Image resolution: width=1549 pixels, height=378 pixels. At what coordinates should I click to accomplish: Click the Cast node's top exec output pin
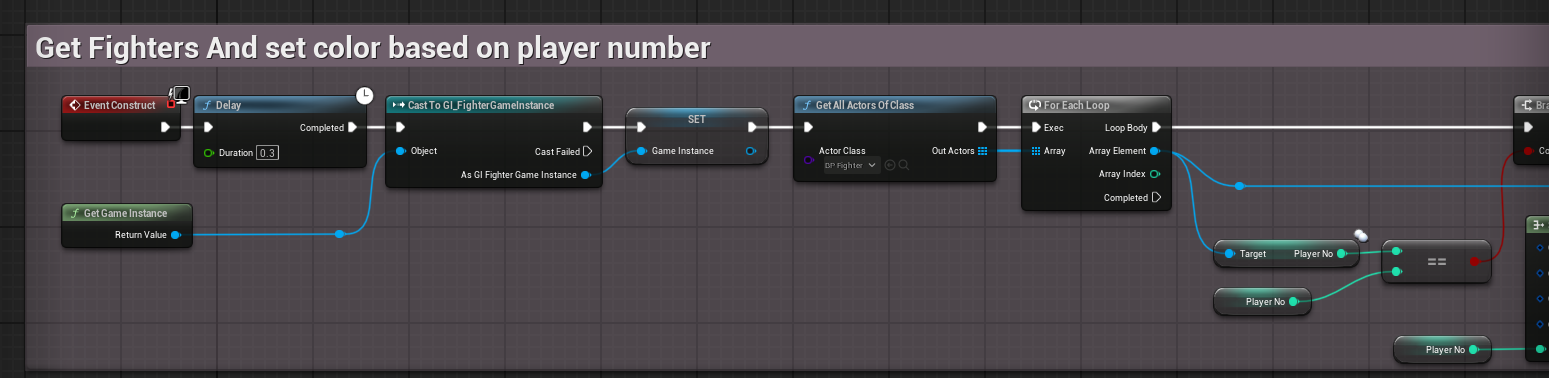[x=588, y=127]
